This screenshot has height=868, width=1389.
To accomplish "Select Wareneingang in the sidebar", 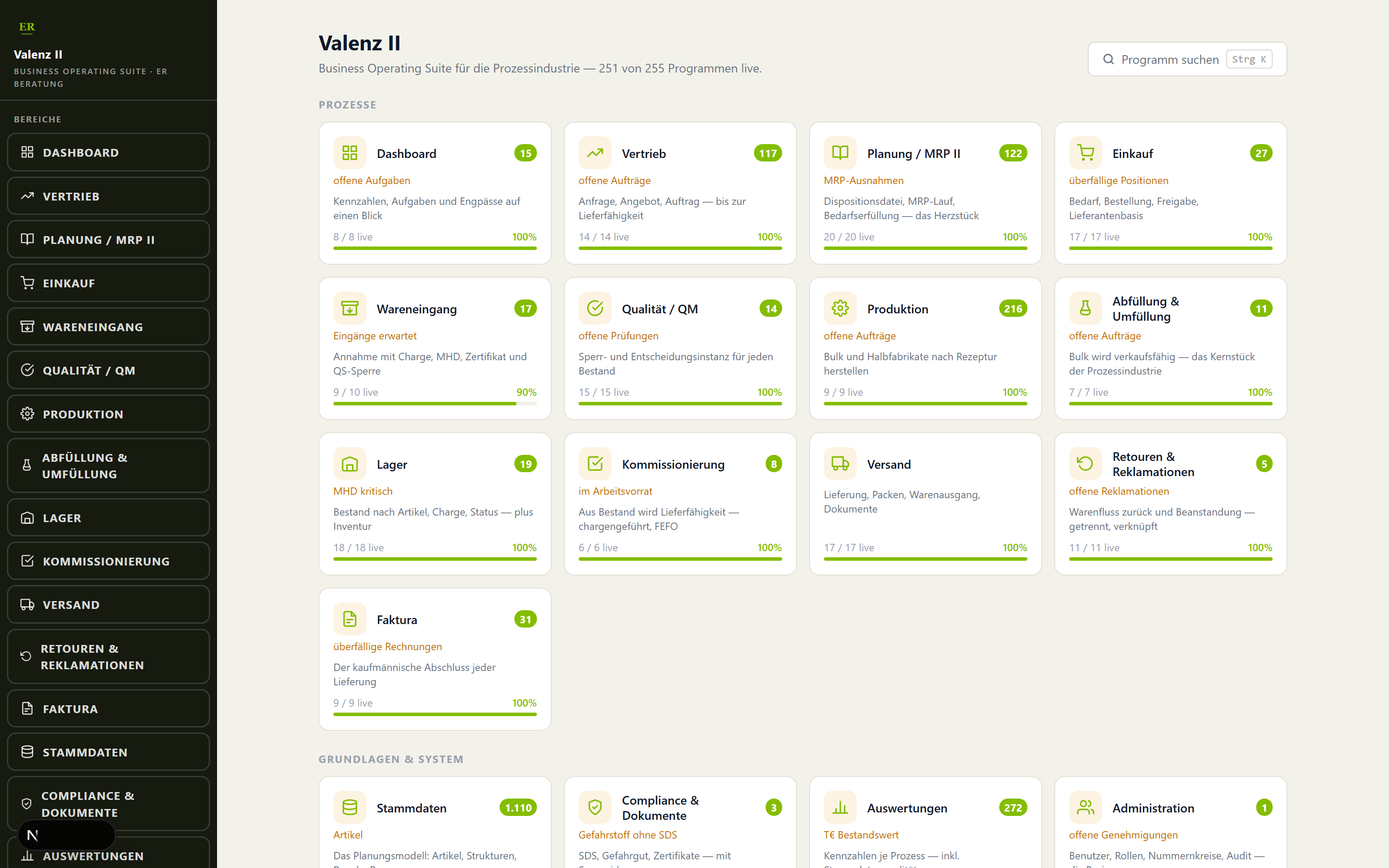I will click(109, 327).
